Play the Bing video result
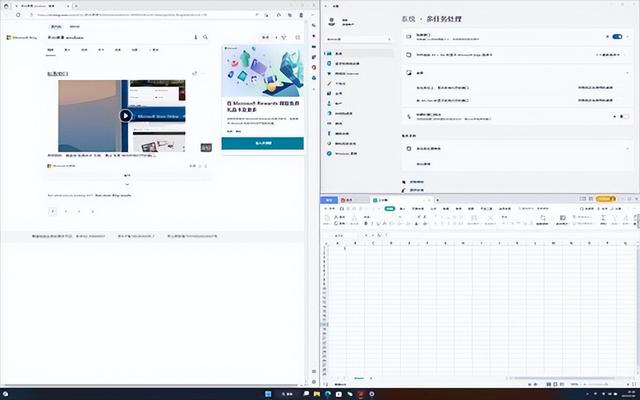 tap(125, 116)
